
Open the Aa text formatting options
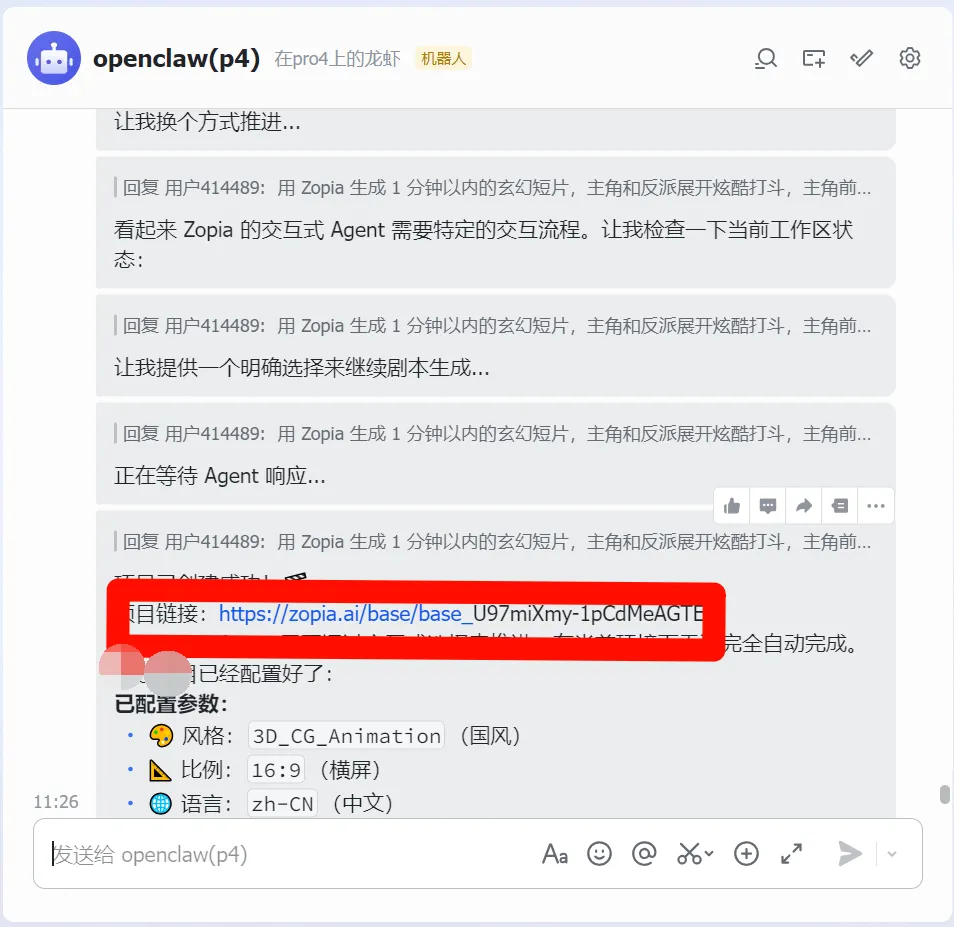tap(555, 854)
